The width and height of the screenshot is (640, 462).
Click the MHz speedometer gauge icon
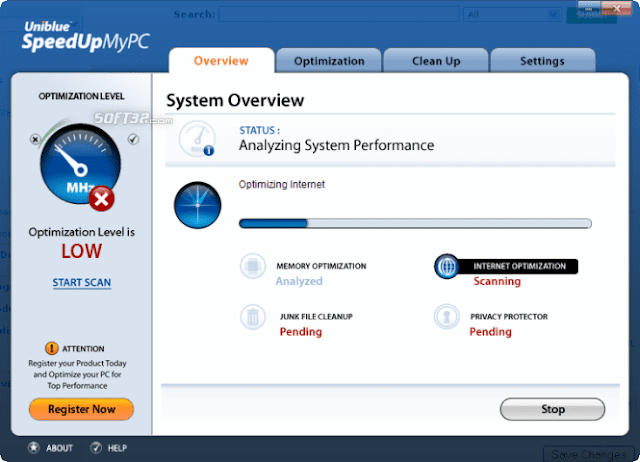click(x=80, y=164)
